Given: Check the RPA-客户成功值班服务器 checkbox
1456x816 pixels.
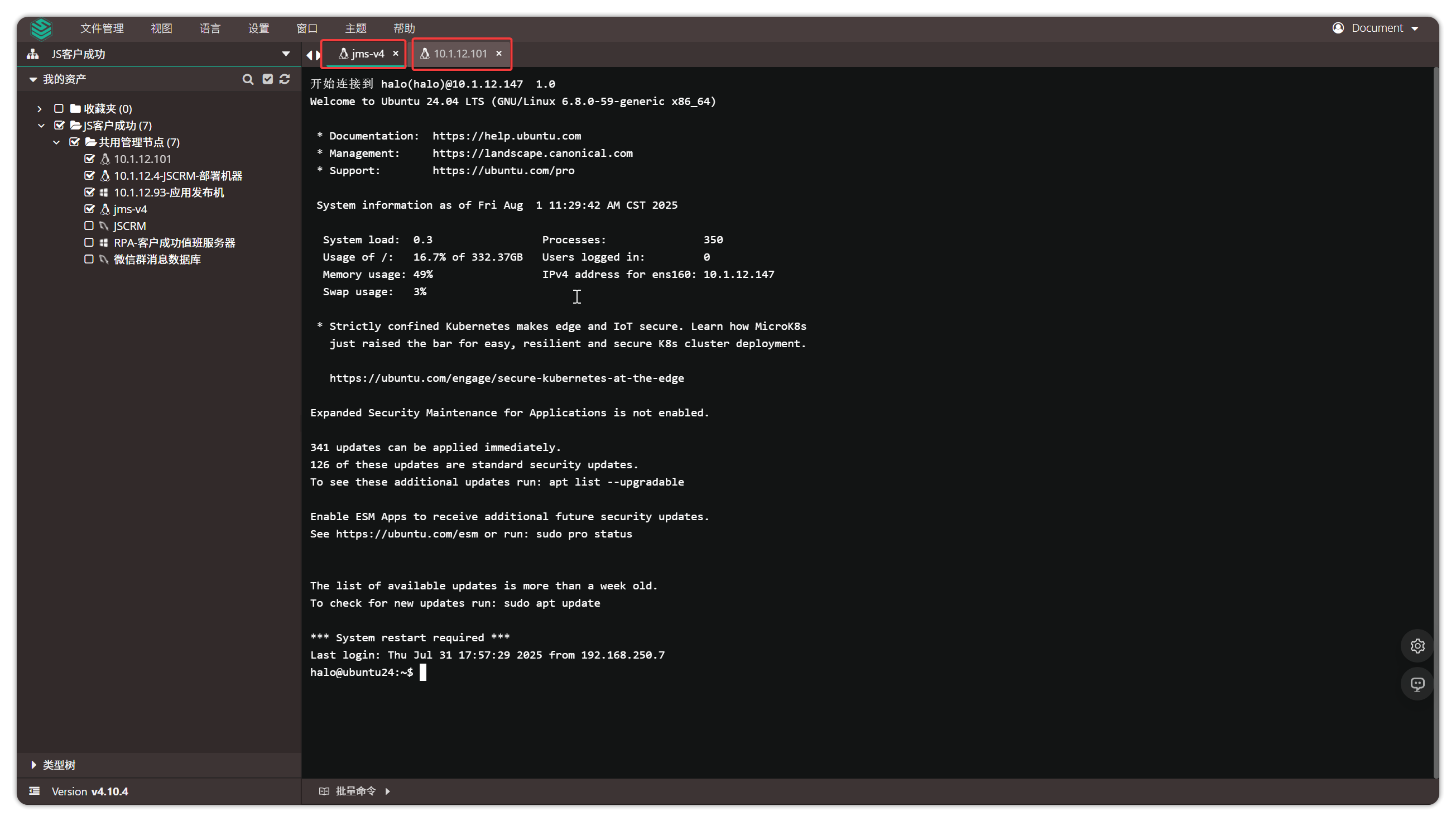Looking at the screenshot, I should coord(89,243).
